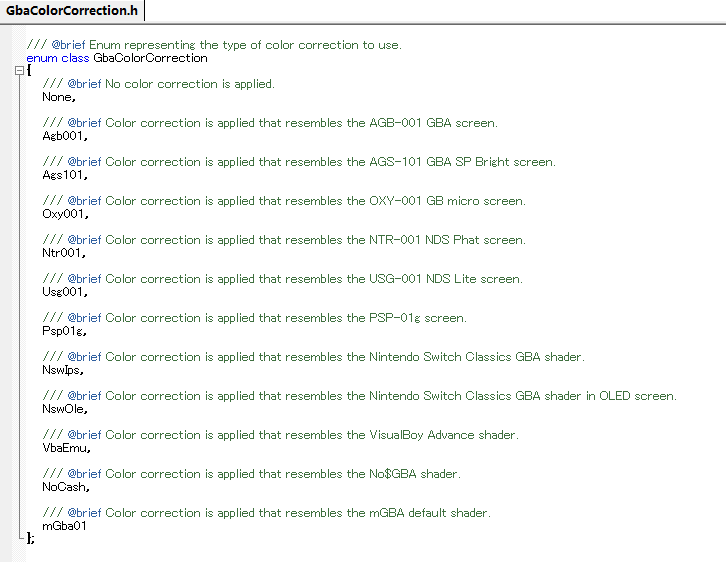Click the 'NswOle,' enumerator
Viewport: 726px width, 562px height.
click(x=65, y=409)
